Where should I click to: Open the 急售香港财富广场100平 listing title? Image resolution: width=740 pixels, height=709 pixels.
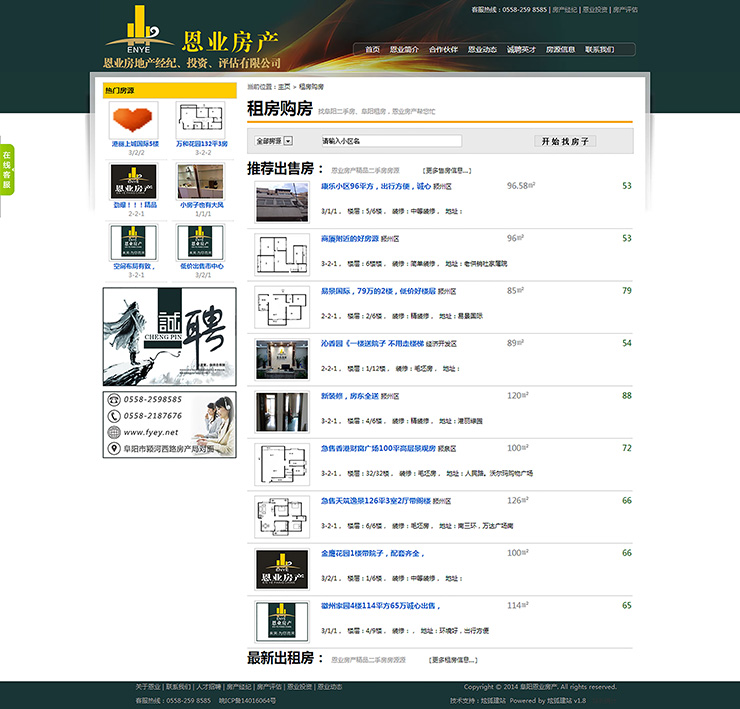(x=378, y=448)
